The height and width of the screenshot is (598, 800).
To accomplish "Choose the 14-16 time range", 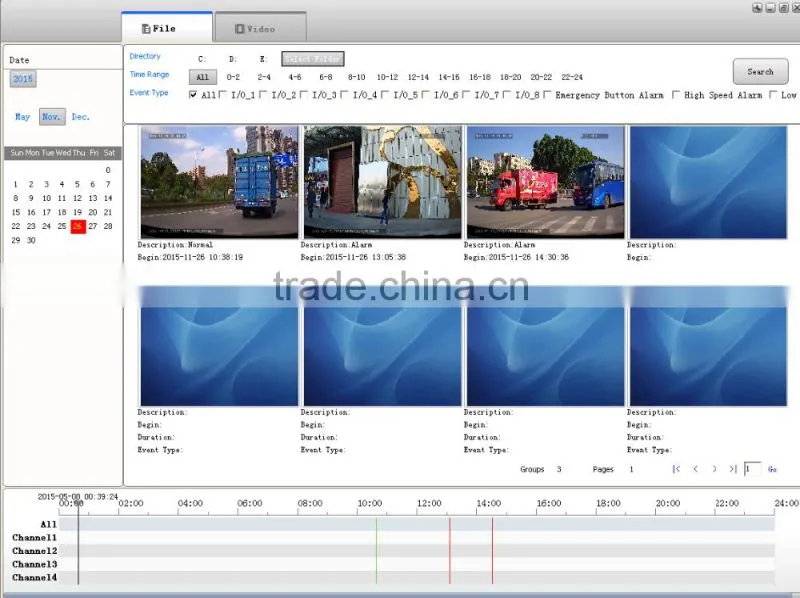I will [x=449, y=77].
